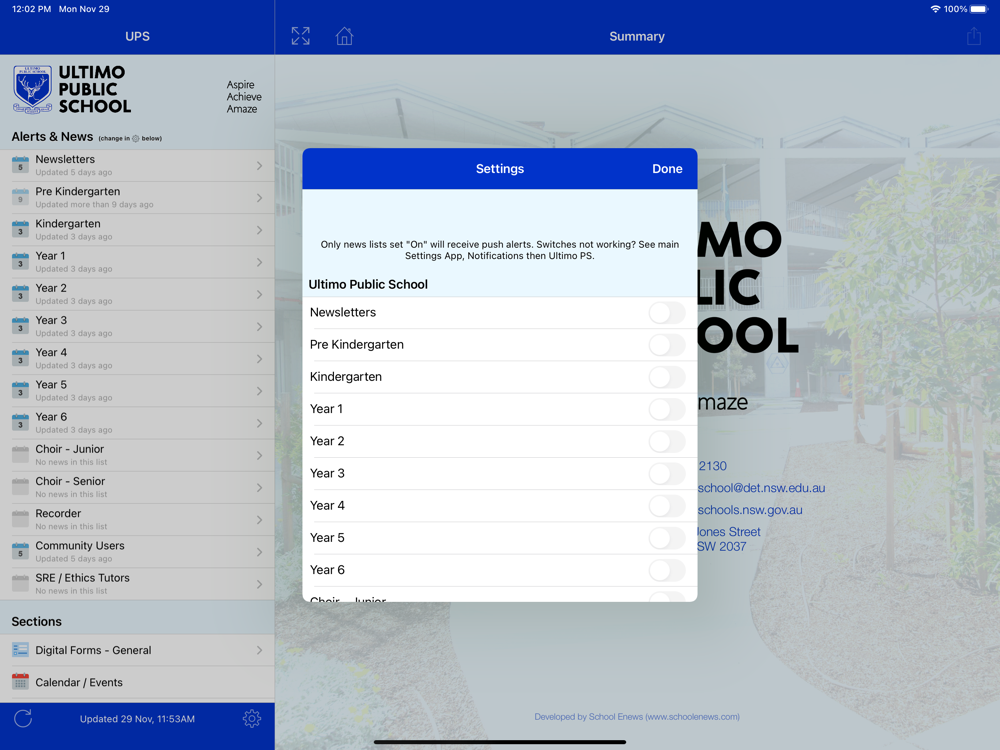Turn on the Year 4 switch
Viewport: 1000px width, 750px height.
[x=667, y=506]
